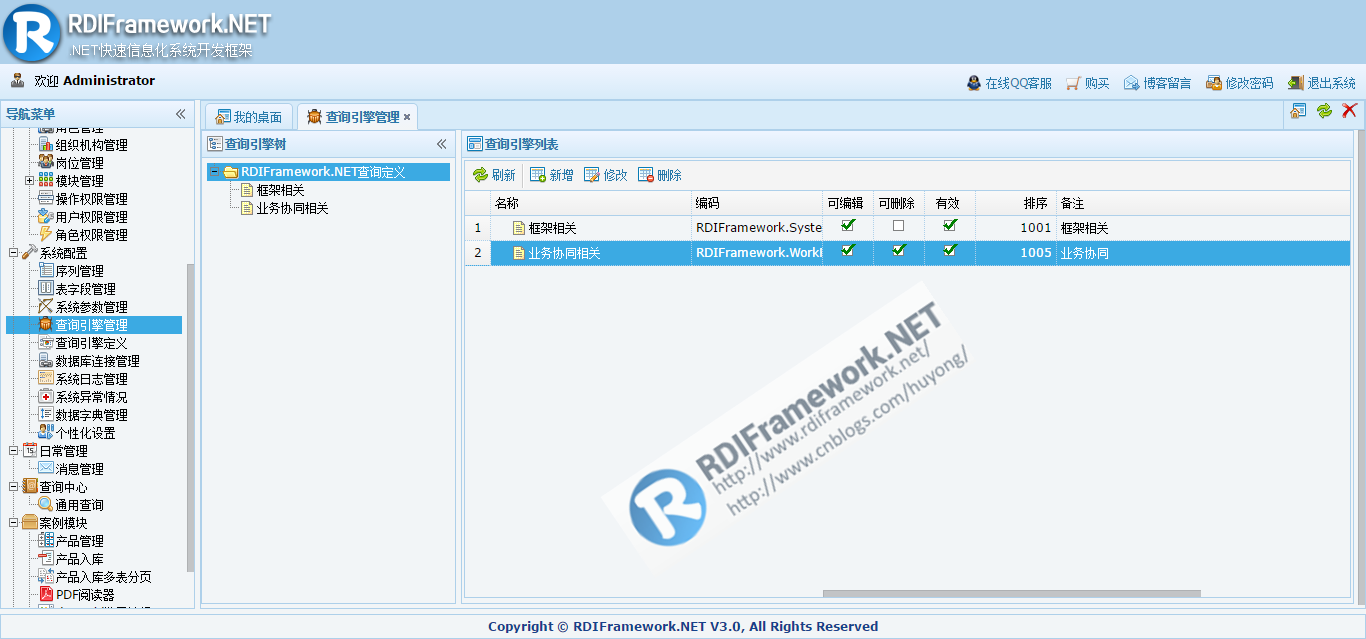Click the green refresh-tabs icon at top right

1324,111
